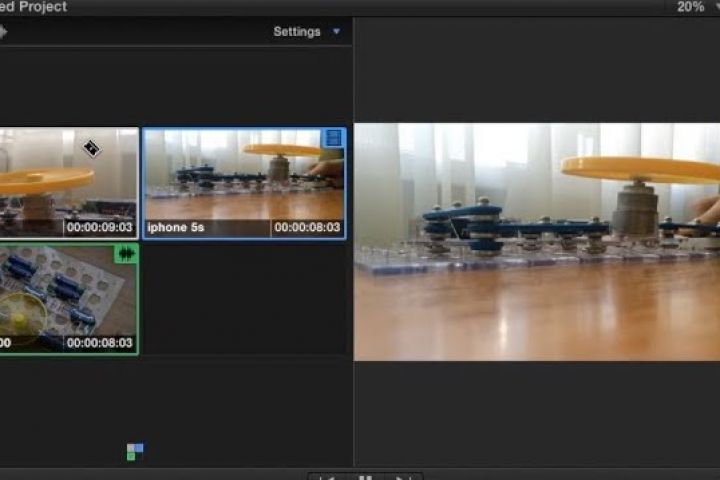Viewport: 720px width, 480px height.
Task: Click the viewer preview image
Action: (x=537, y=242)
